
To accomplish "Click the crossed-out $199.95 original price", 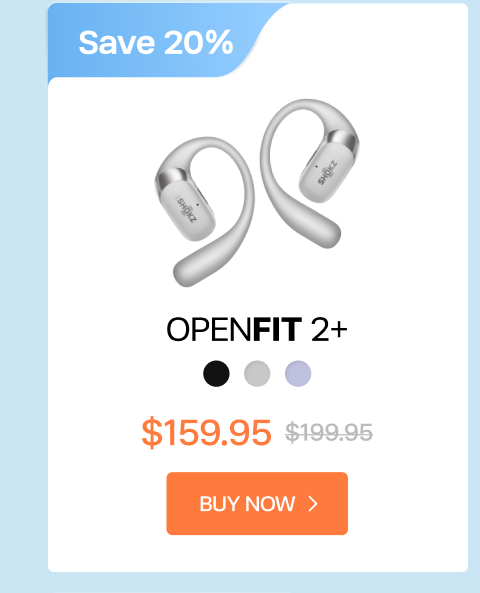I will [x=329, y=432].
